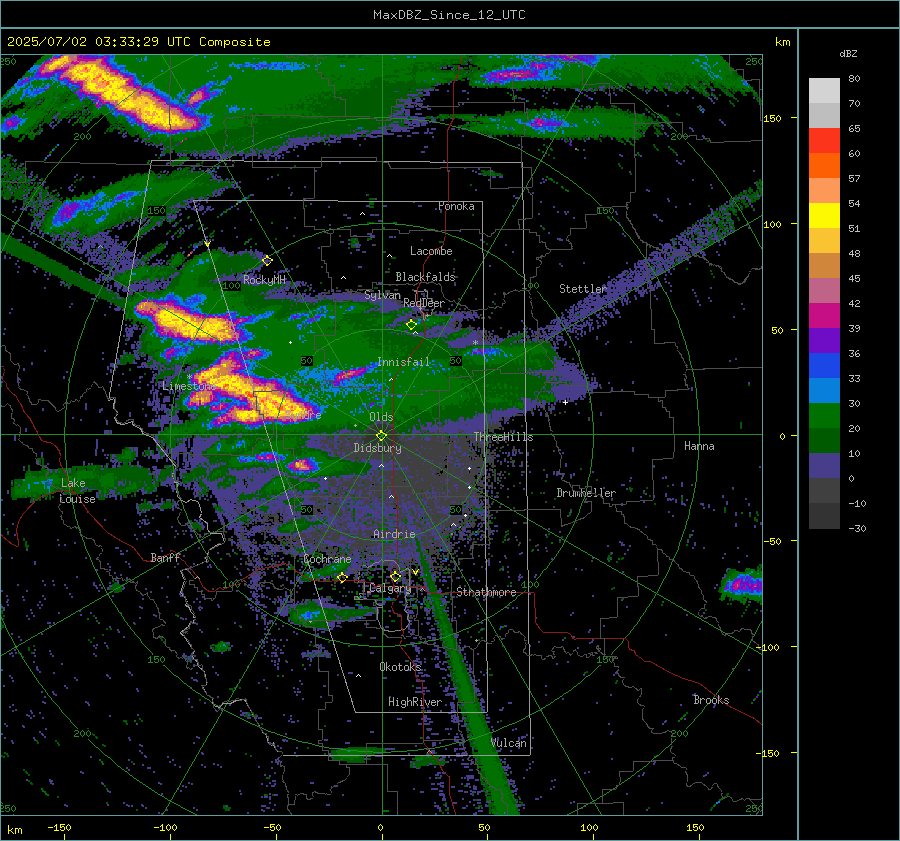Click the Lake Louise label
This screenshot has width=900, height=841.
(x=77, y=491)
